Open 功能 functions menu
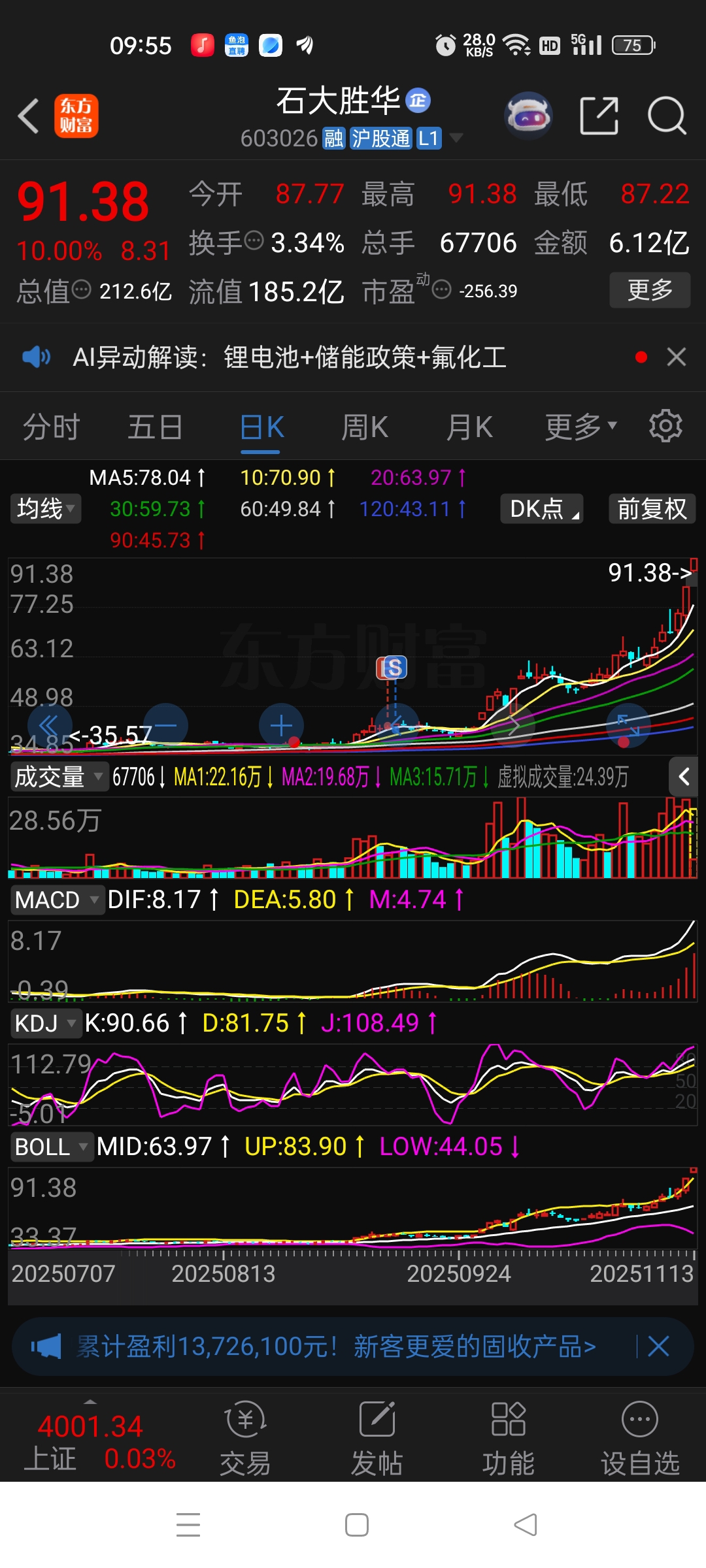Viewport: 706px width, 1568px height. pos(508,1439)
